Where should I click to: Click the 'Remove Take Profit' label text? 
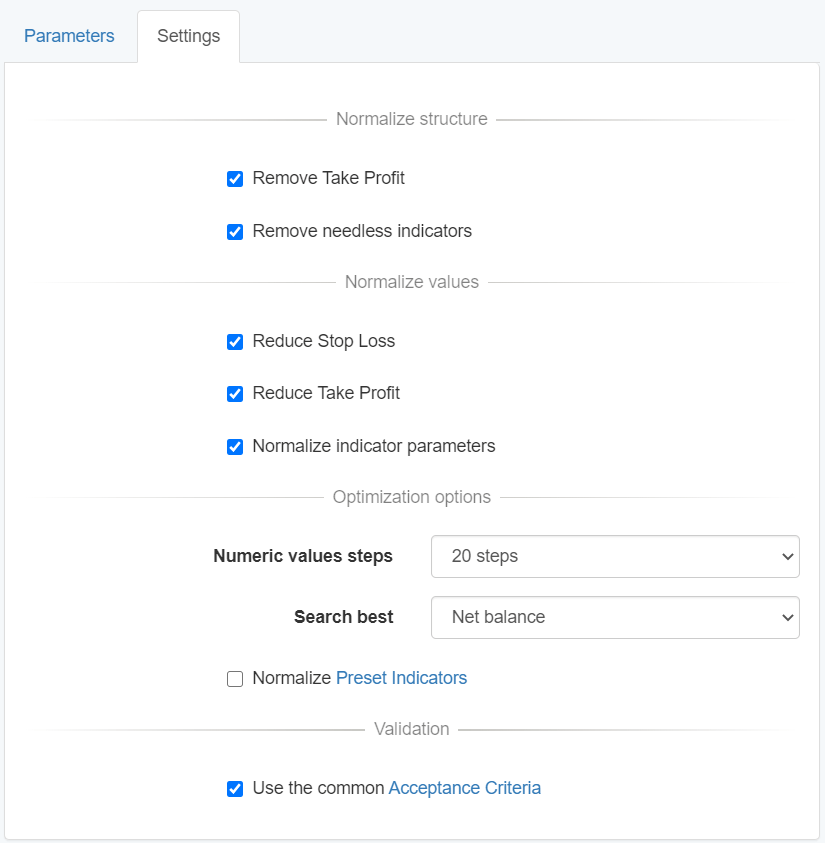coord(328,178)
